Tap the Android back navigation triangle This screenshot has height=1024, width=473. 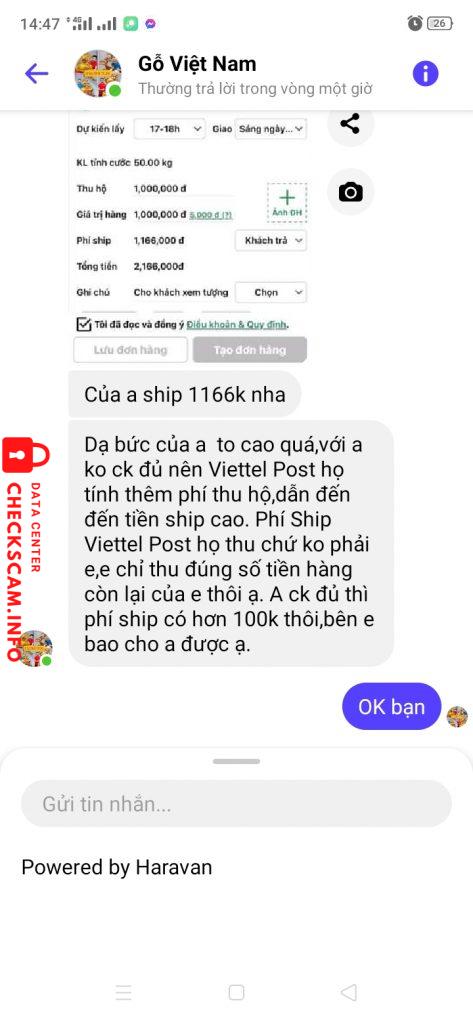(x=349, y=993)
